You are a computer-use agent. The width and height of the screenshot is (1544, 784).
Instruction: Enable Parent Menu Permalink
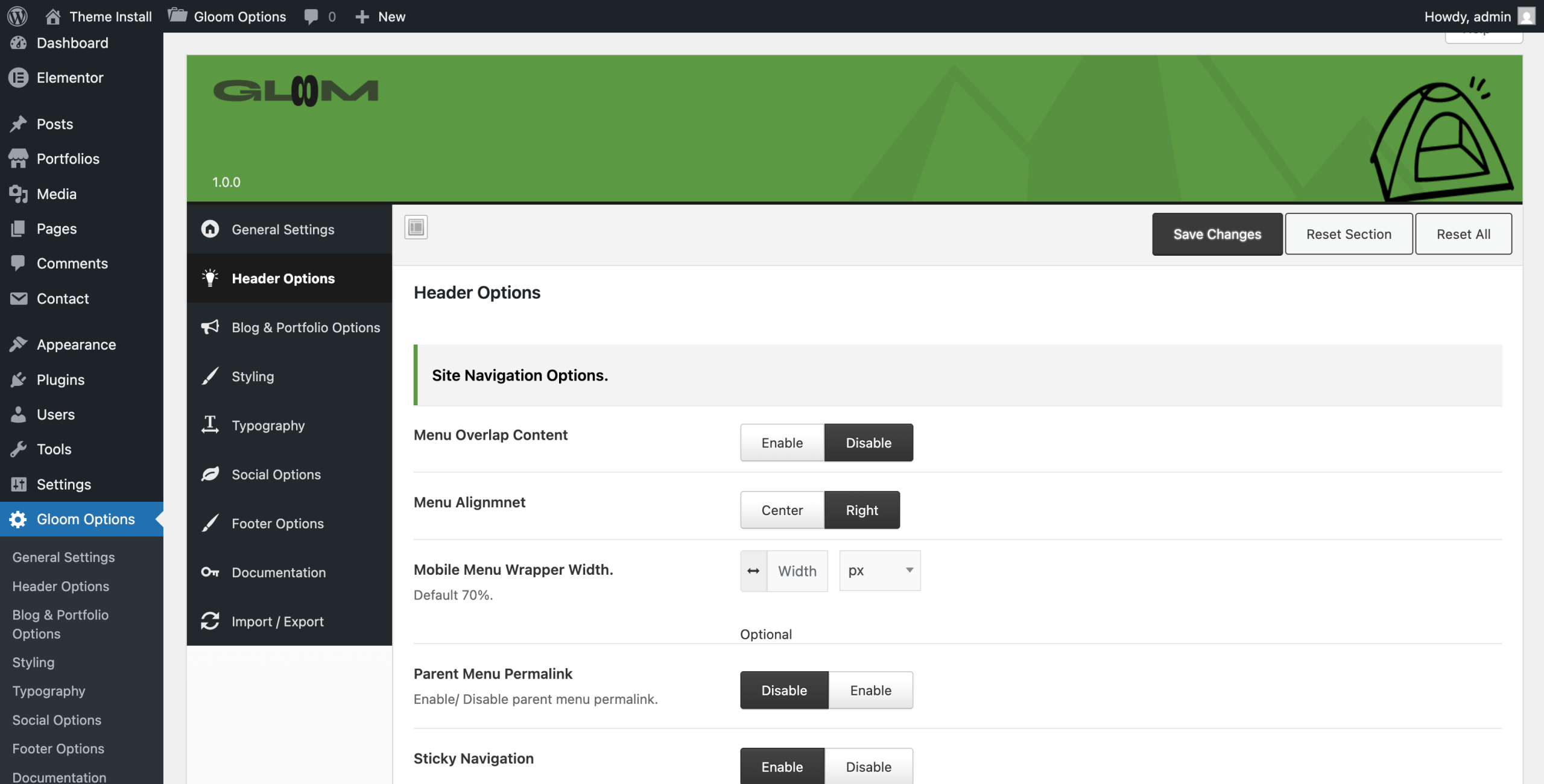[x=870, y=691]
